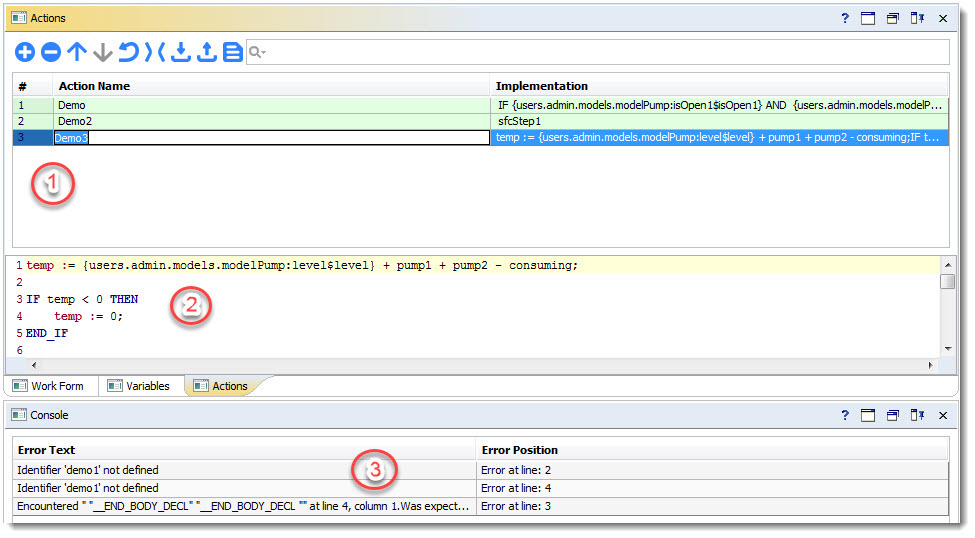Click the undo curved arrow icon

[129, 53]
